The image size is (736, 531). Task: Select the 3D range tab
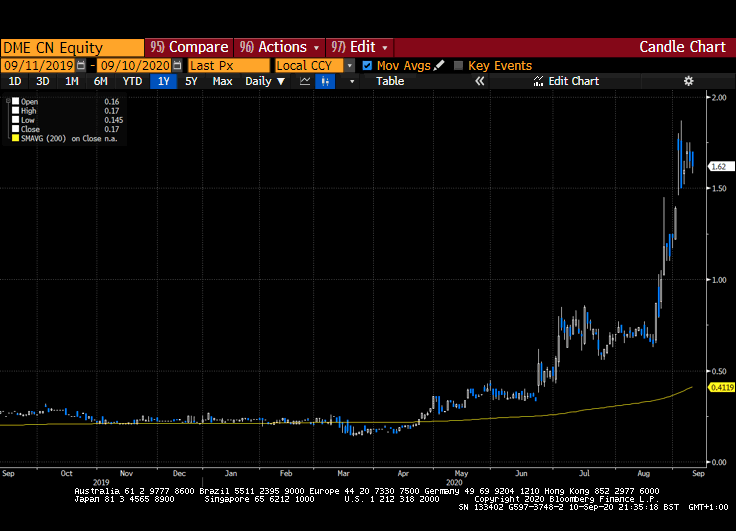[x=43, y=81]
